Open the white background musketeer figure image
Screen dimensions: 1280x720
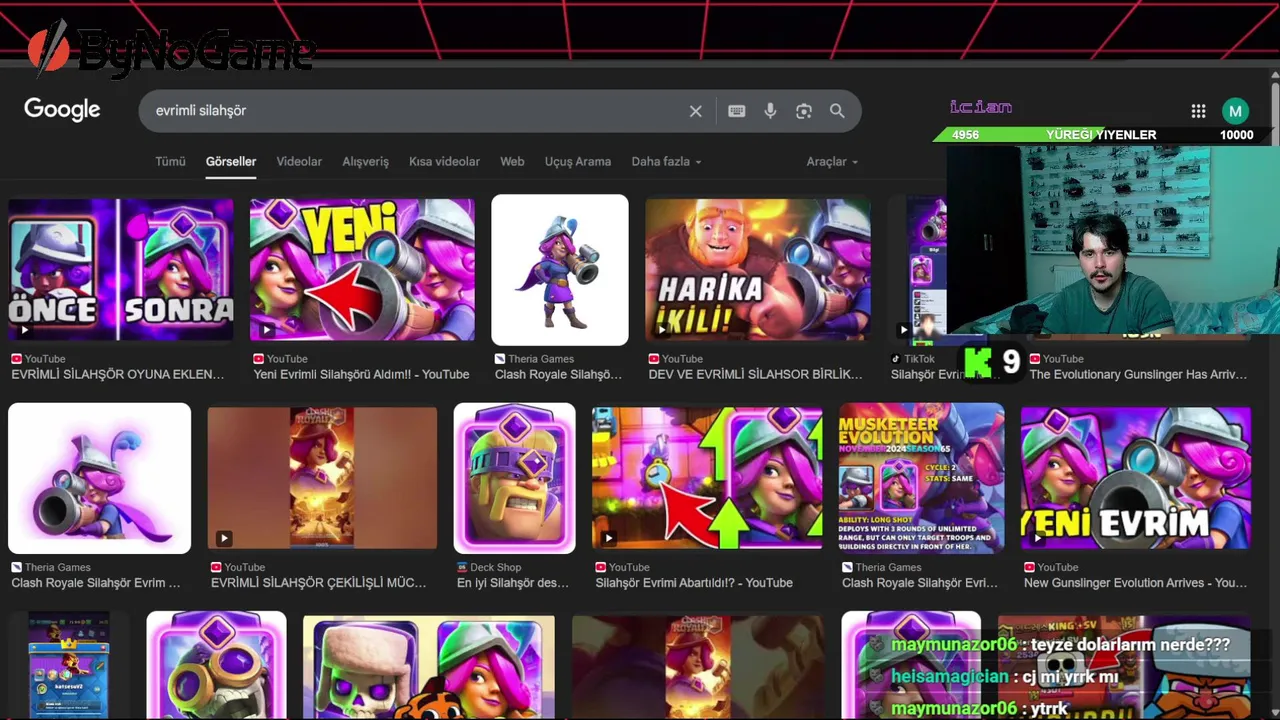pyautogui.click(x=560, y=270)
